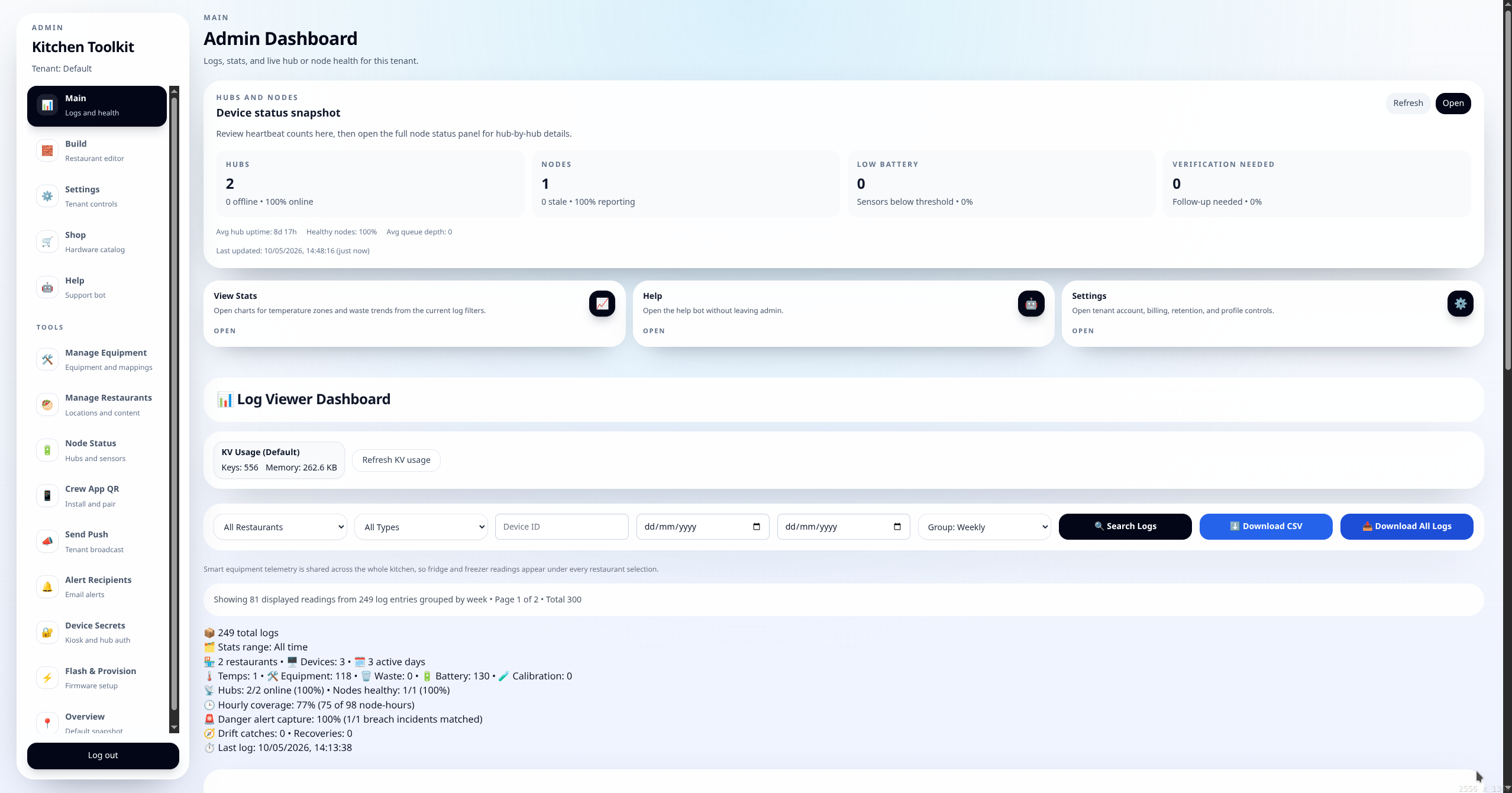Viewport: 1512px width, 793px height.
Task: Select Node Status hubs and sensors
Action: point(97,450)
